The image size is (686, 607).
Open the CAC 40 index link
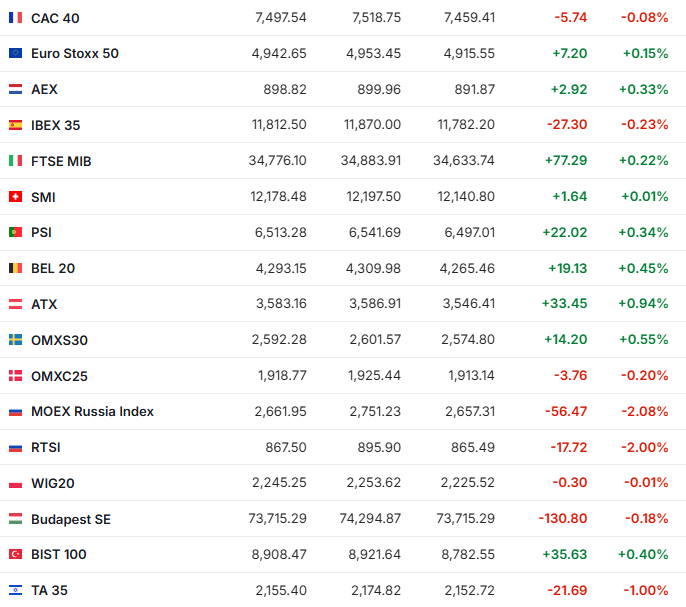[57, 18]
